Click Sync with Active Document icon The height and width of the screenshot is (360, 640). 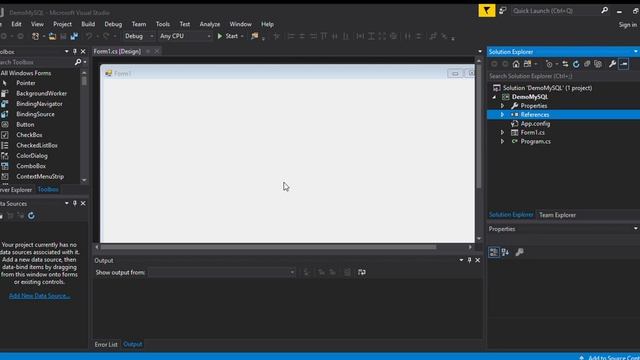pyautogui.click(x=565, y=64)
